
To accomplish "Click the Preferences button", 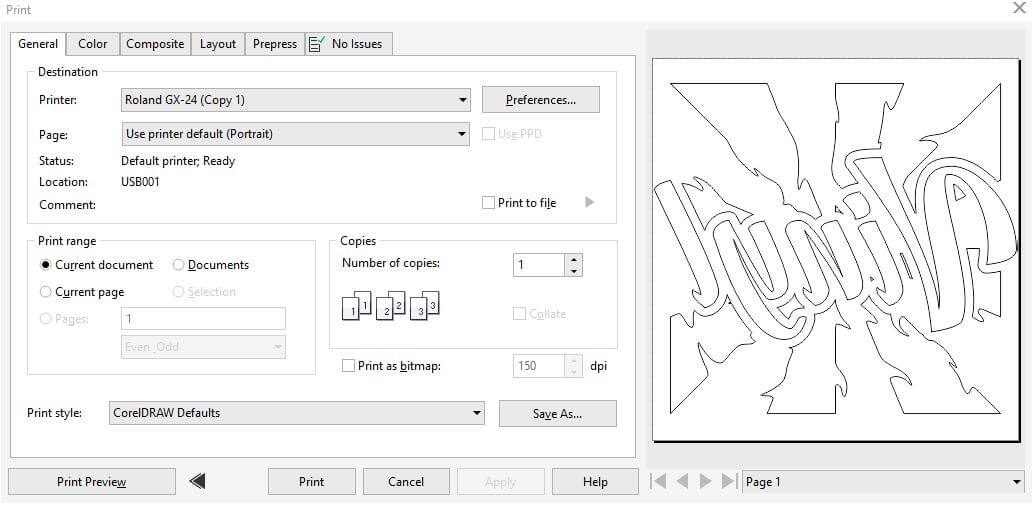I will tap(540, 100).
